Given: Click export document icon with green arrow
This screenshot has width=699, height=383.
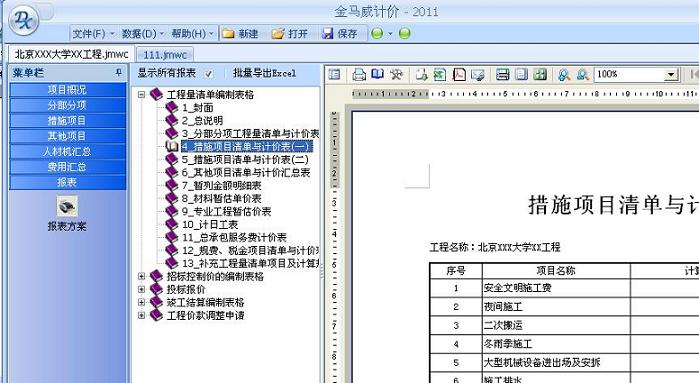Looking at the screenshot, I should click(421, 74).
